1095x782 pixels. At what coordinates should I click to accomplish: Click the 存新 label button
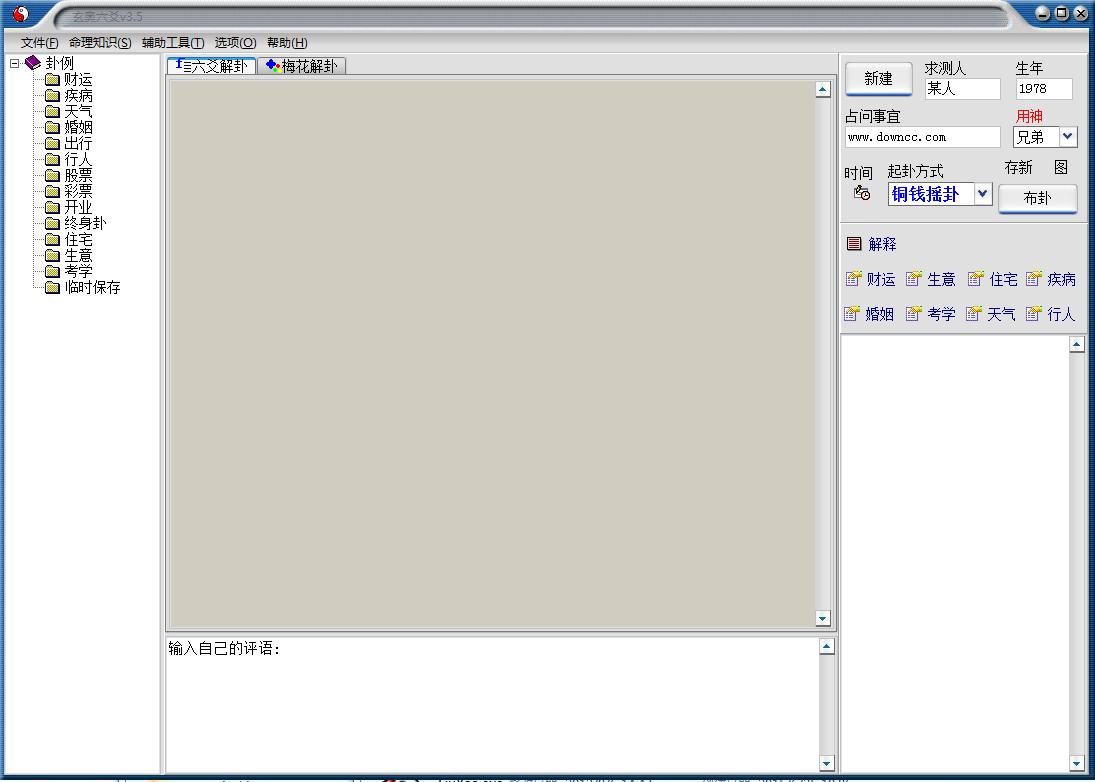click(x=1018, y=168)
